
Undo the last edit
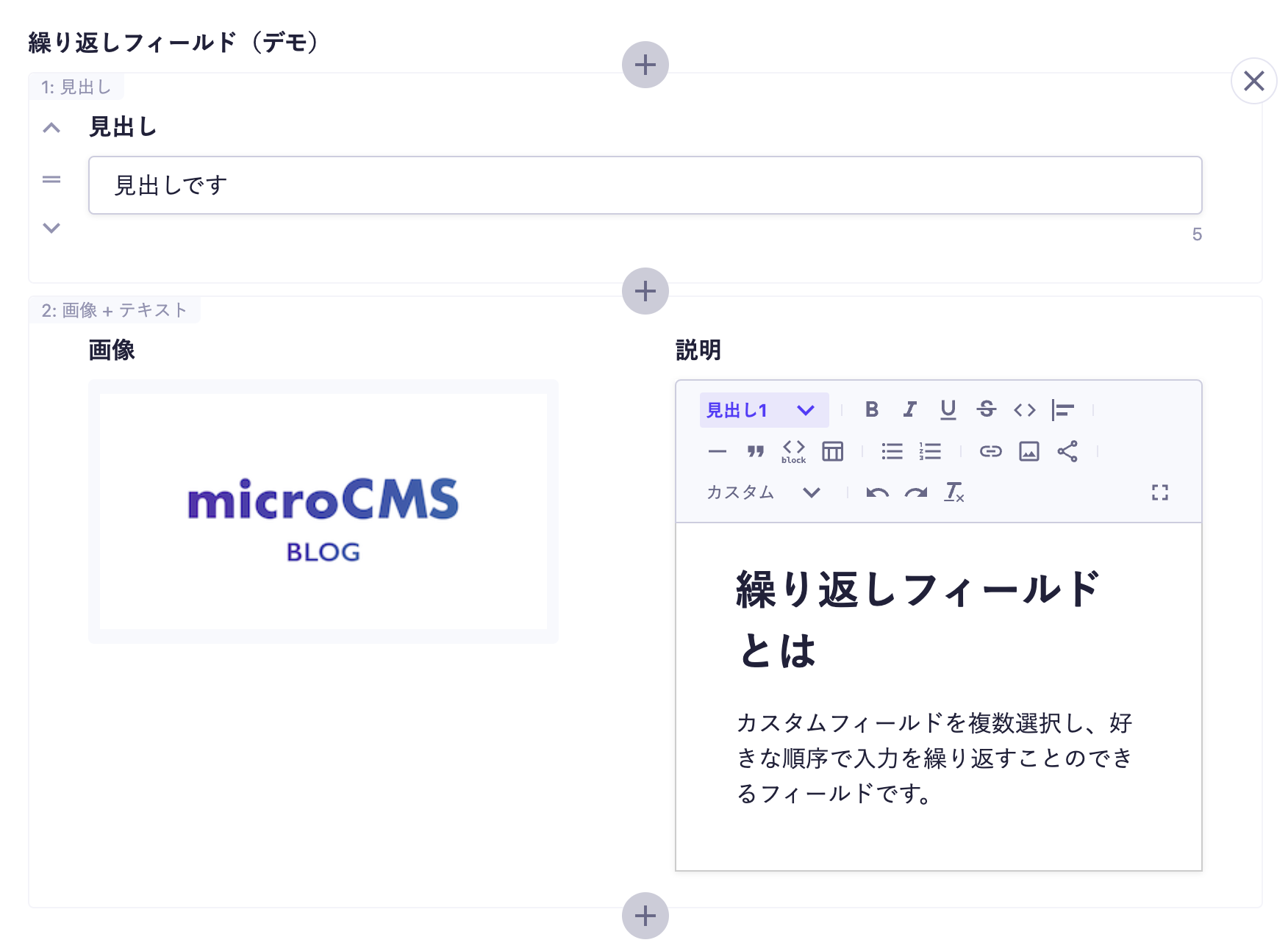[x=878, y=492]
